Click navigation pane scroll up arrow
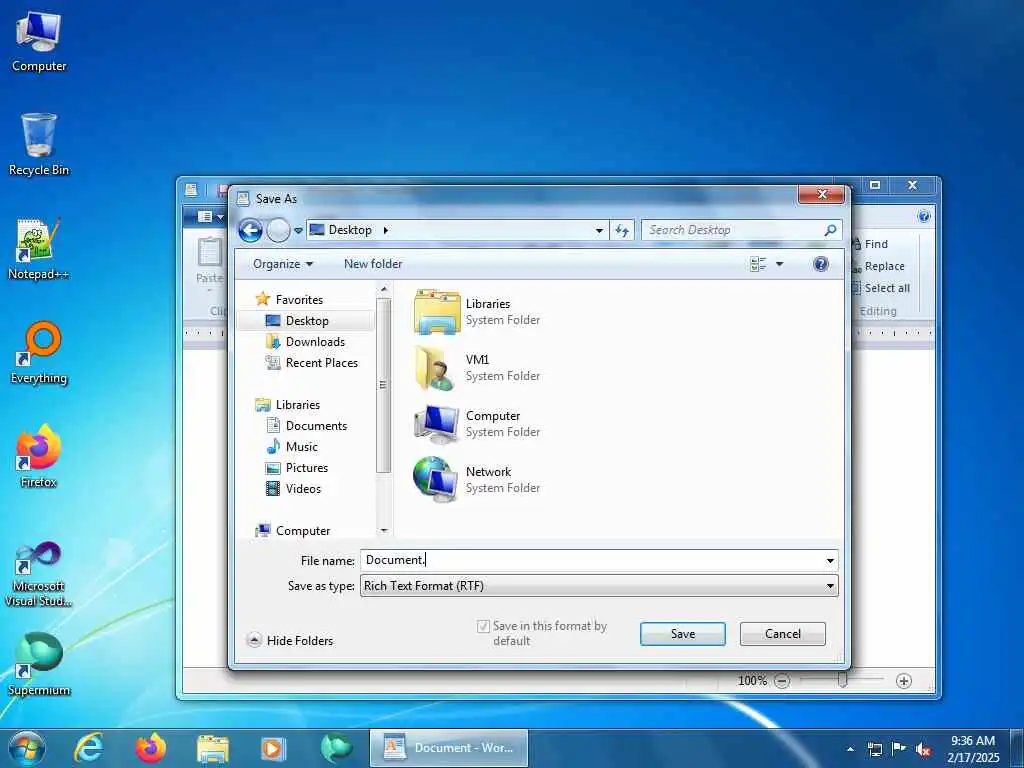Viewport: 1024px width, 768px height. pyautogui.click(x=384, y=289)
